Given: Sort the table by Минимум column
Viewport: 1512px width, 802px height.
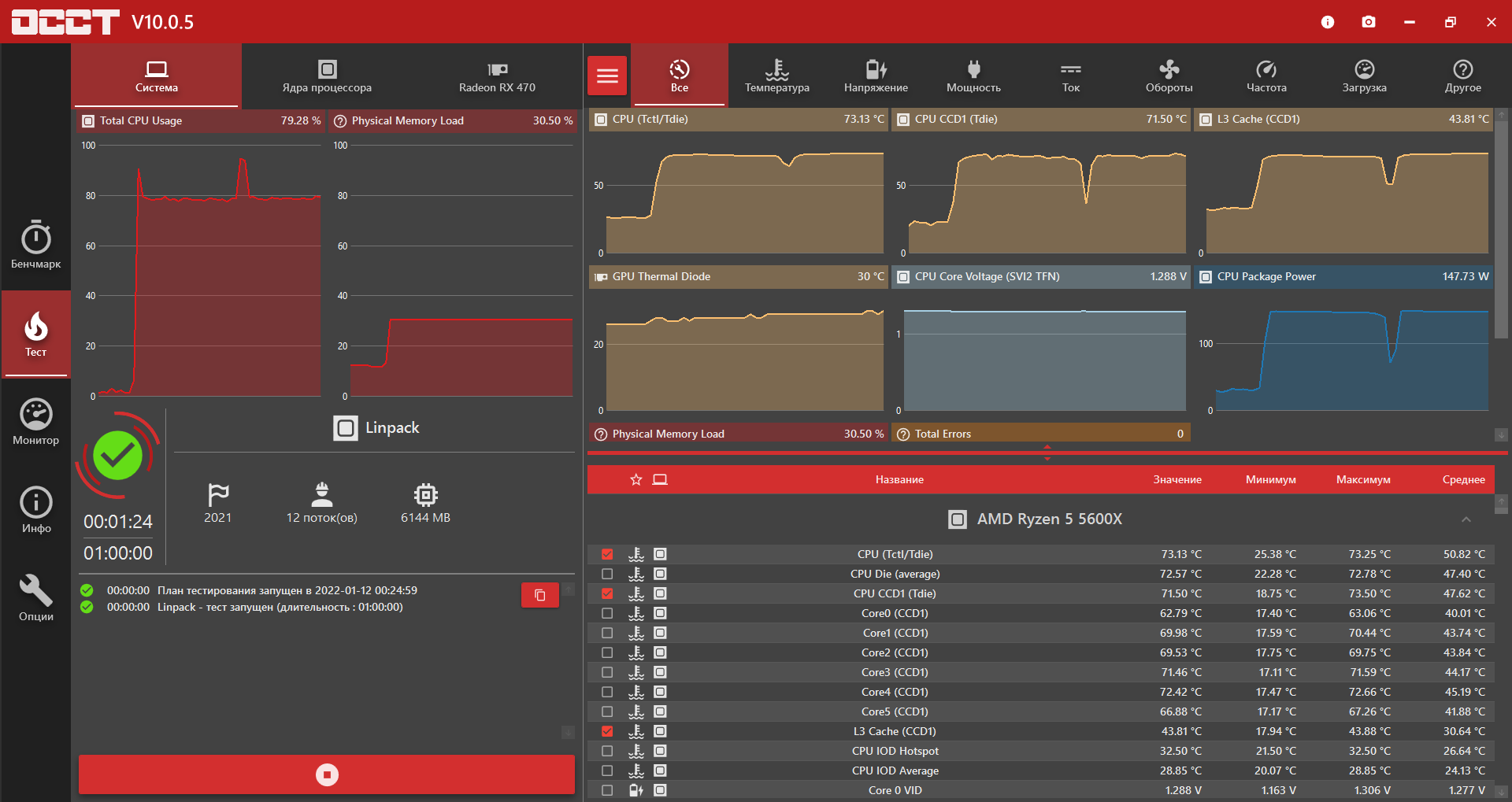Looking at the screenshot, I should (1270, 480).
